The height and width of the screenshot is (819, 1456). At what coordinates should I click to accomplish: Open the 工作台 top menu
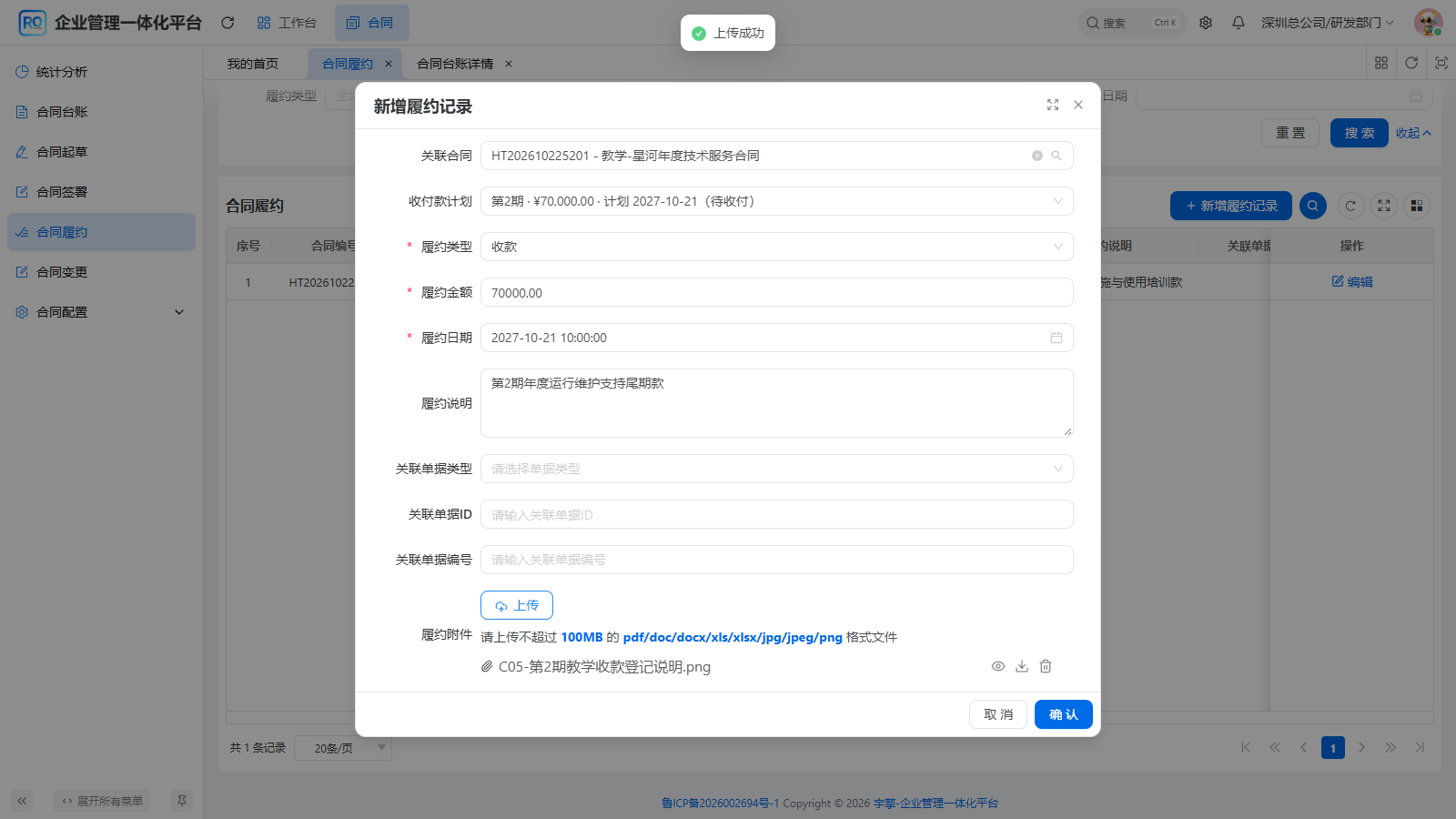coord(287,23)
